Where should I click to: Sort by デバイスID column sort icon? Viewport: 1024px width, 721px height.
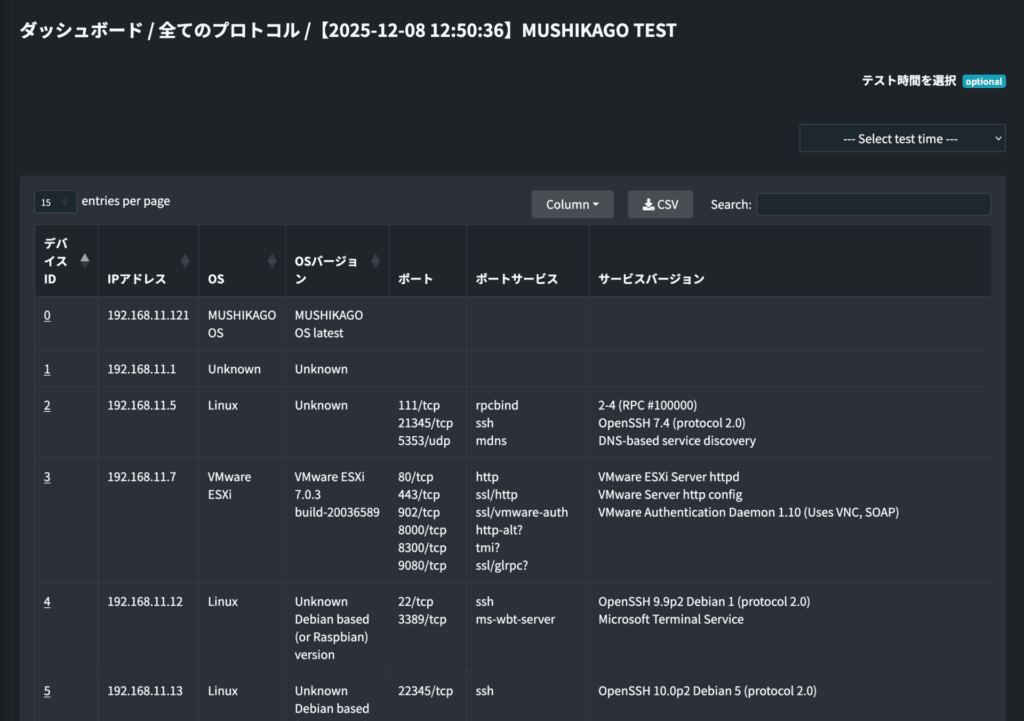pos(84,260)
